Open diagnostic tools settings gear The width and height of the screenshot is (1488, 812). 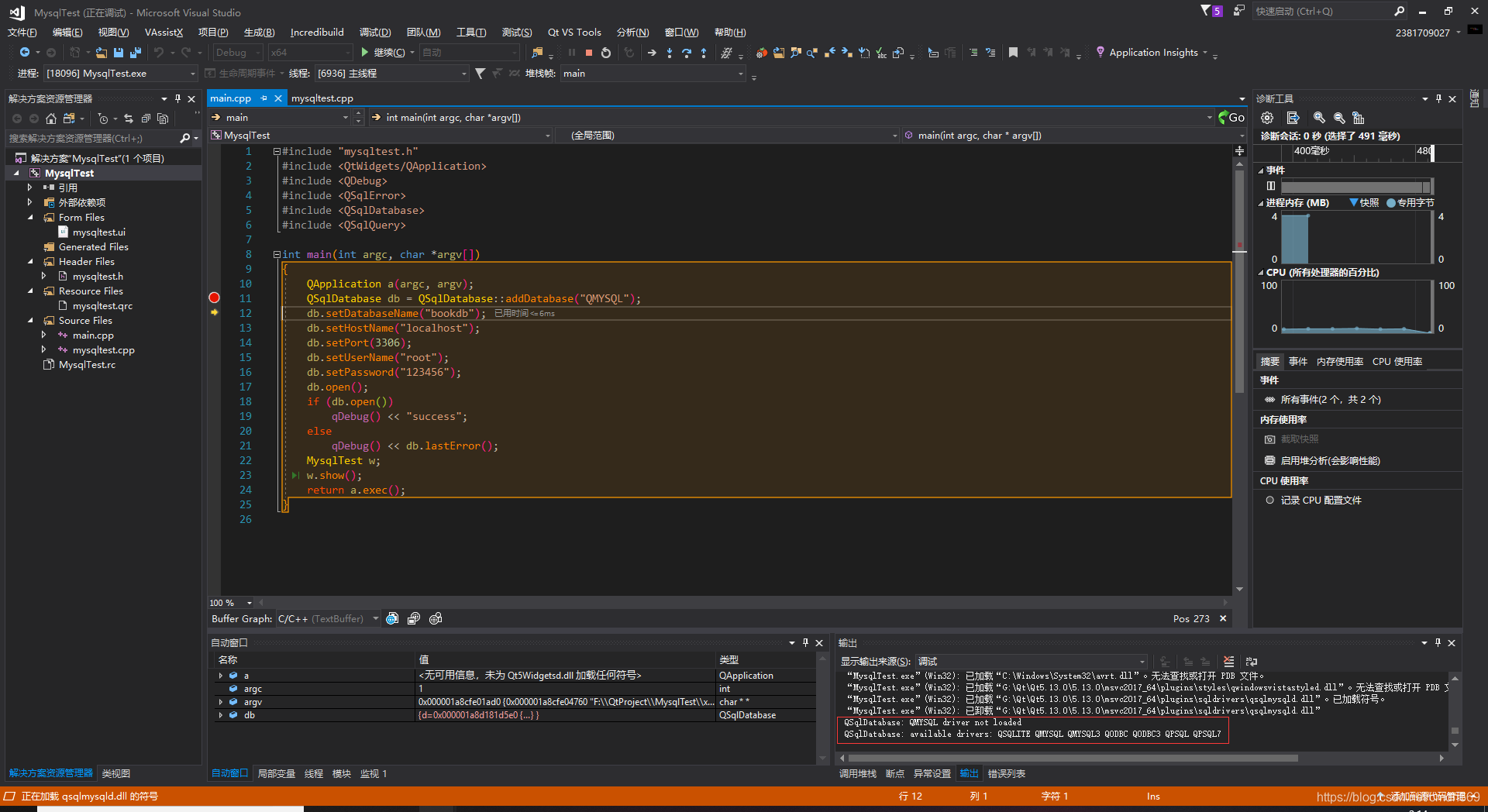(1267, 118)
